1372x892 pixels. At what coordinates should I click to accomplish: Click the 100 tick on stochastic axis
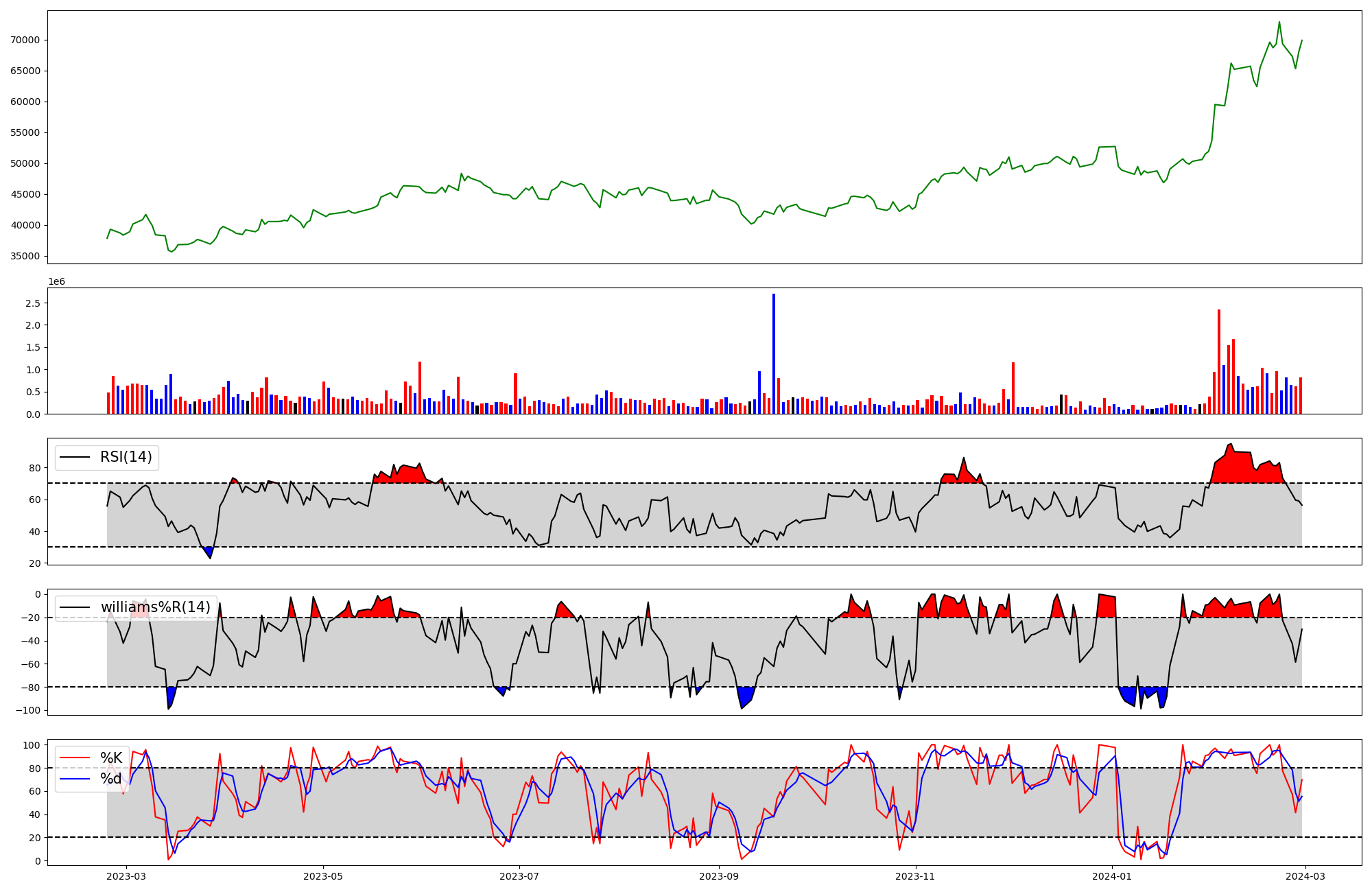click(33, 745)
